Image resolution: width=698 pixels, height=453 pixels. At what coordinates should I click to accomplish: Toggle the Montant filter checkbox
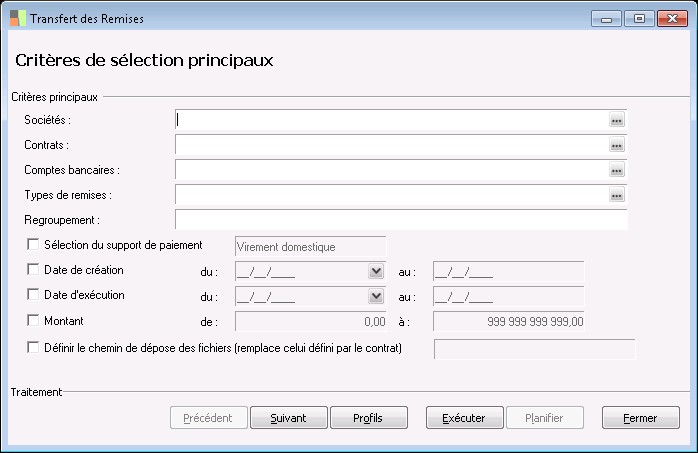coord(33,321)
